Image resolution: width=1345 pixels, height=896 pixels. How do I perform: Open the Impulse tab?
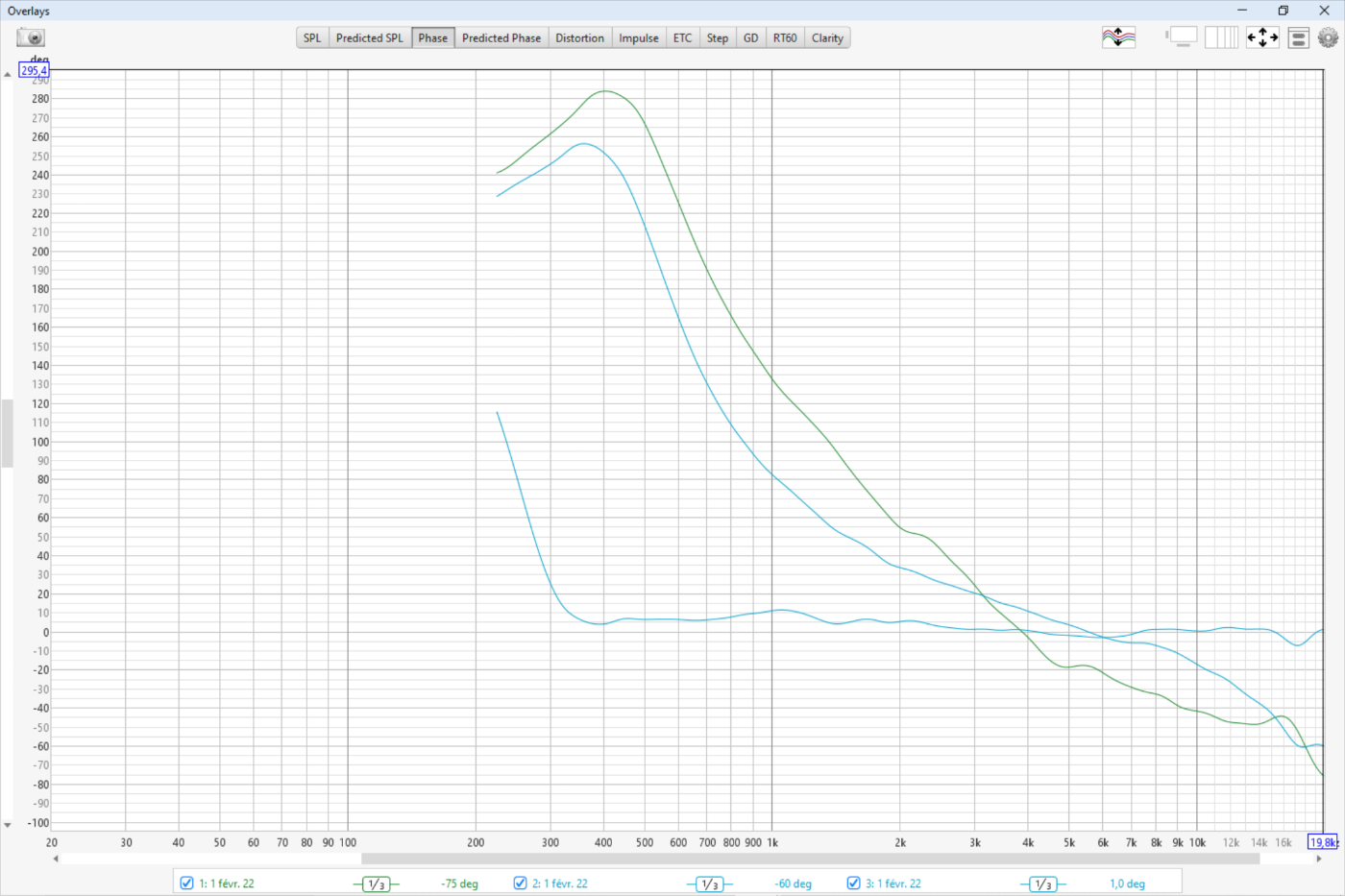638,38
